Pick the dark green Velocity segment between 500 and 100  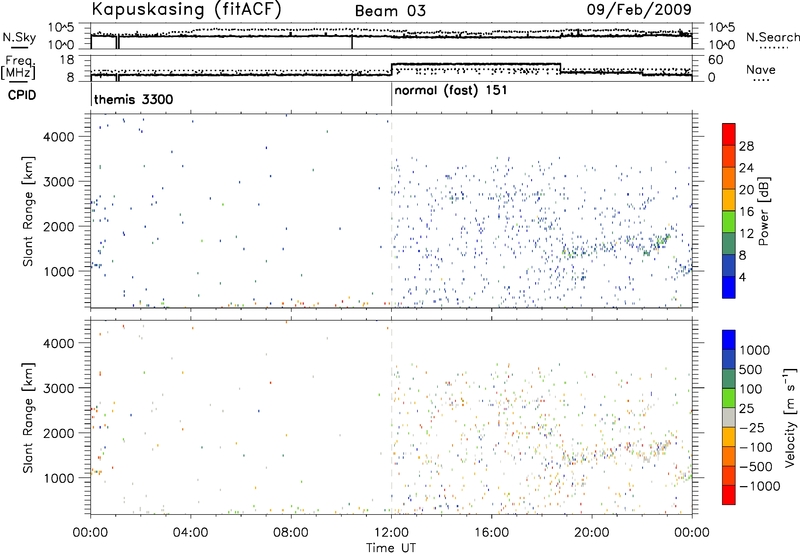[x=729, y=379]
